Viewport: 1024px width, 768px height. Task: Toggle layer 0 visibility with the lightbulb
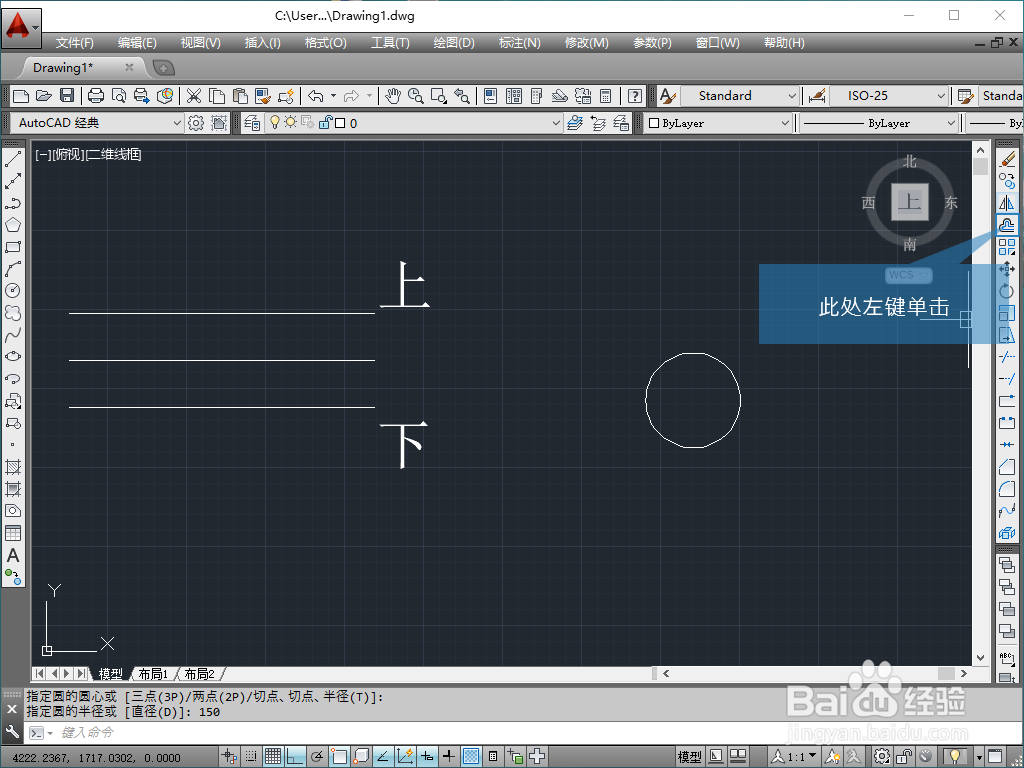click(x=273, y=122)
